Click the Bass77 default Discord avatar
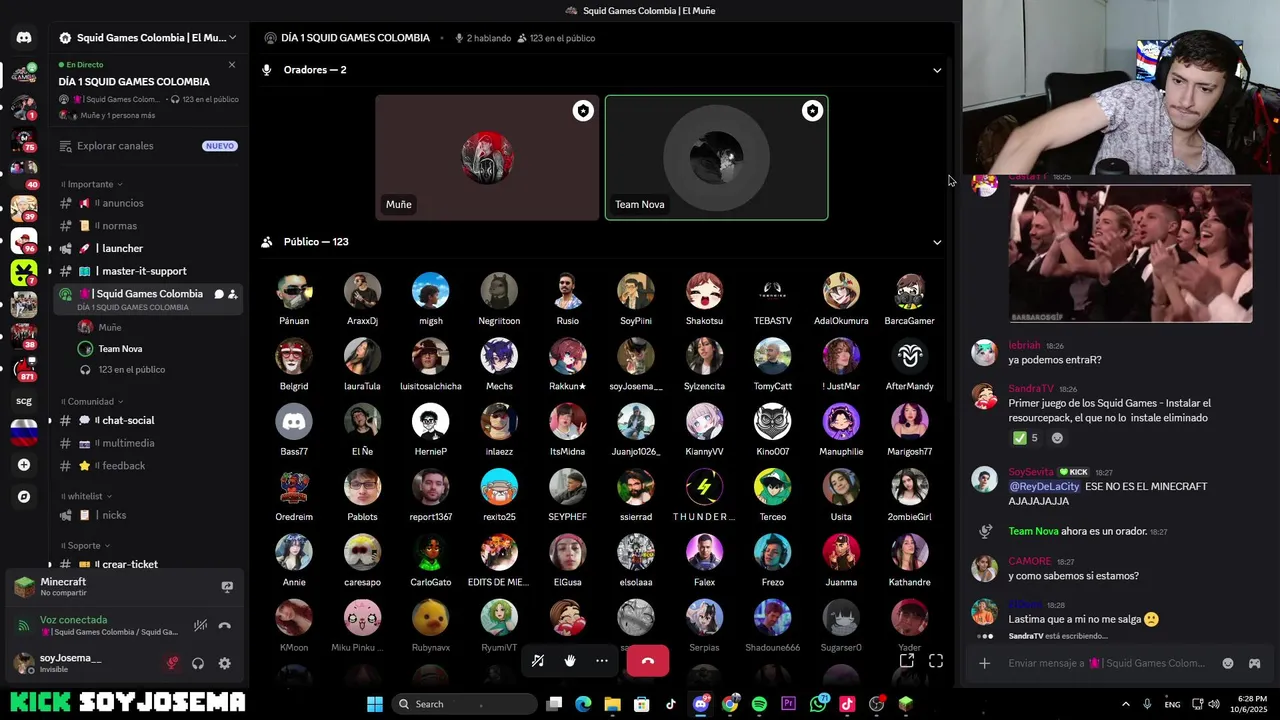 pos(294,421)
